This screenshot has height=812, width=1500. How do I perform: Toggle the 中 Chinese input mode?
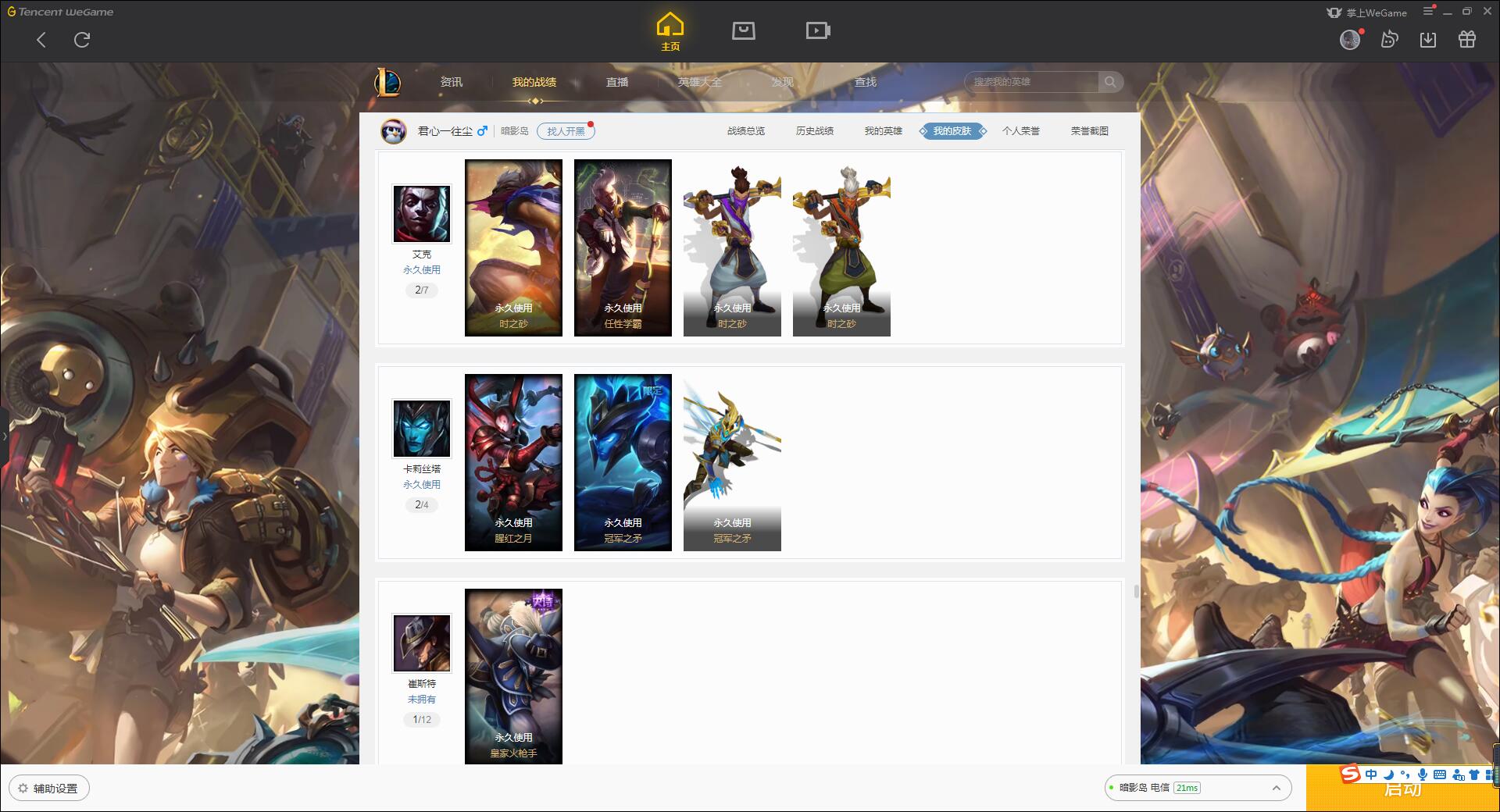coord(1371,775)
